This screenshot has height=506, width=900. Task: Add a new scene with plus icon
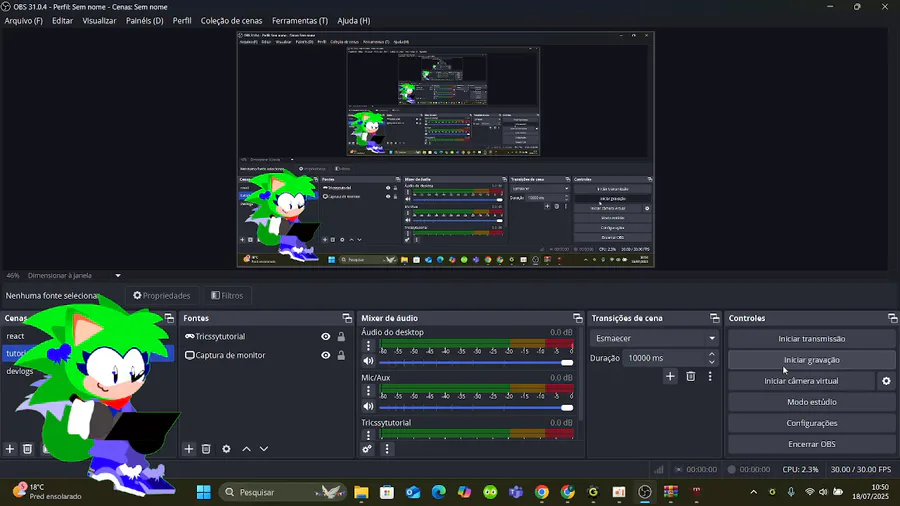point(10,449)
